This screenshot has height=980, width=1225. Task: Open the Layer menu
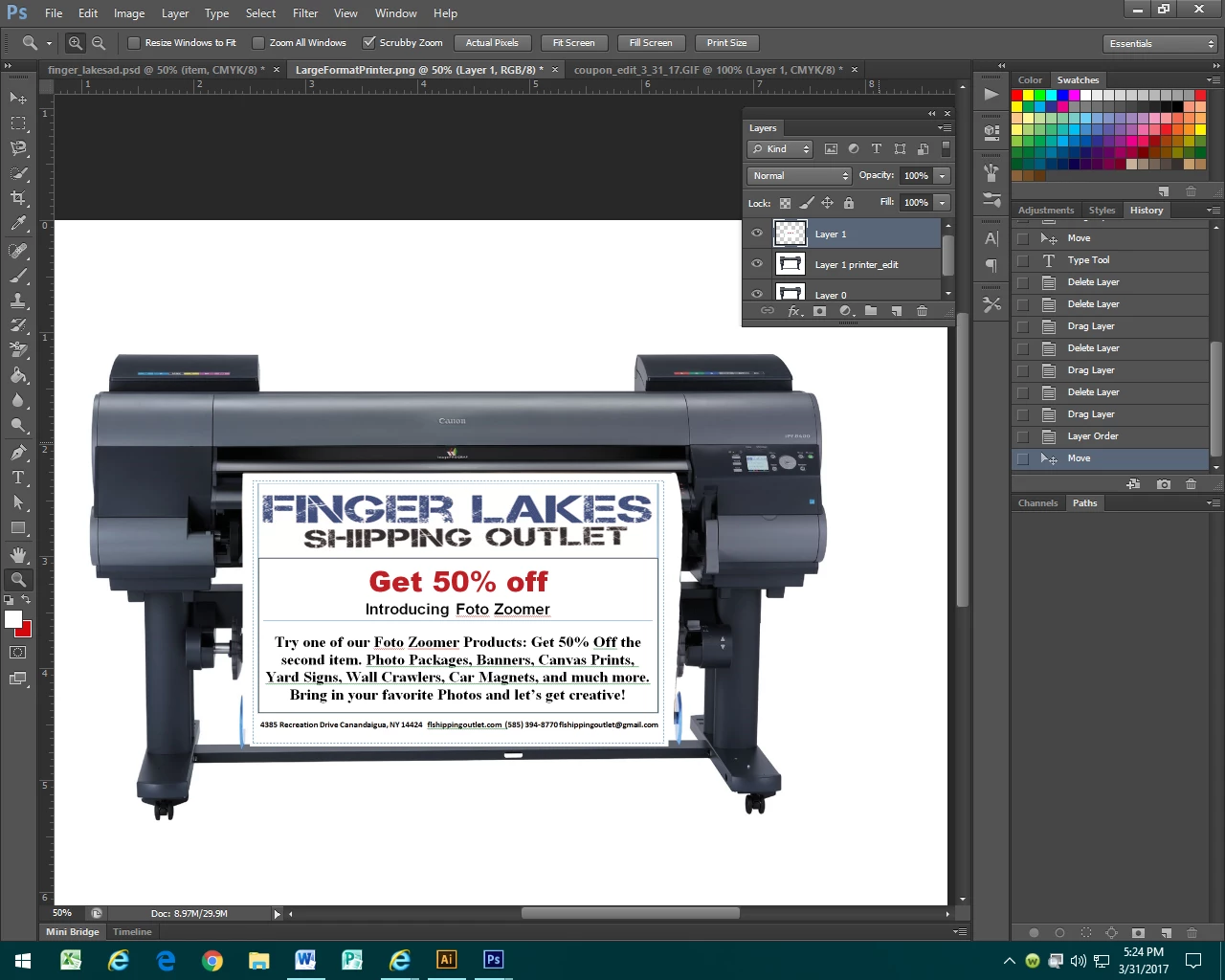click(x=175, y=13)
